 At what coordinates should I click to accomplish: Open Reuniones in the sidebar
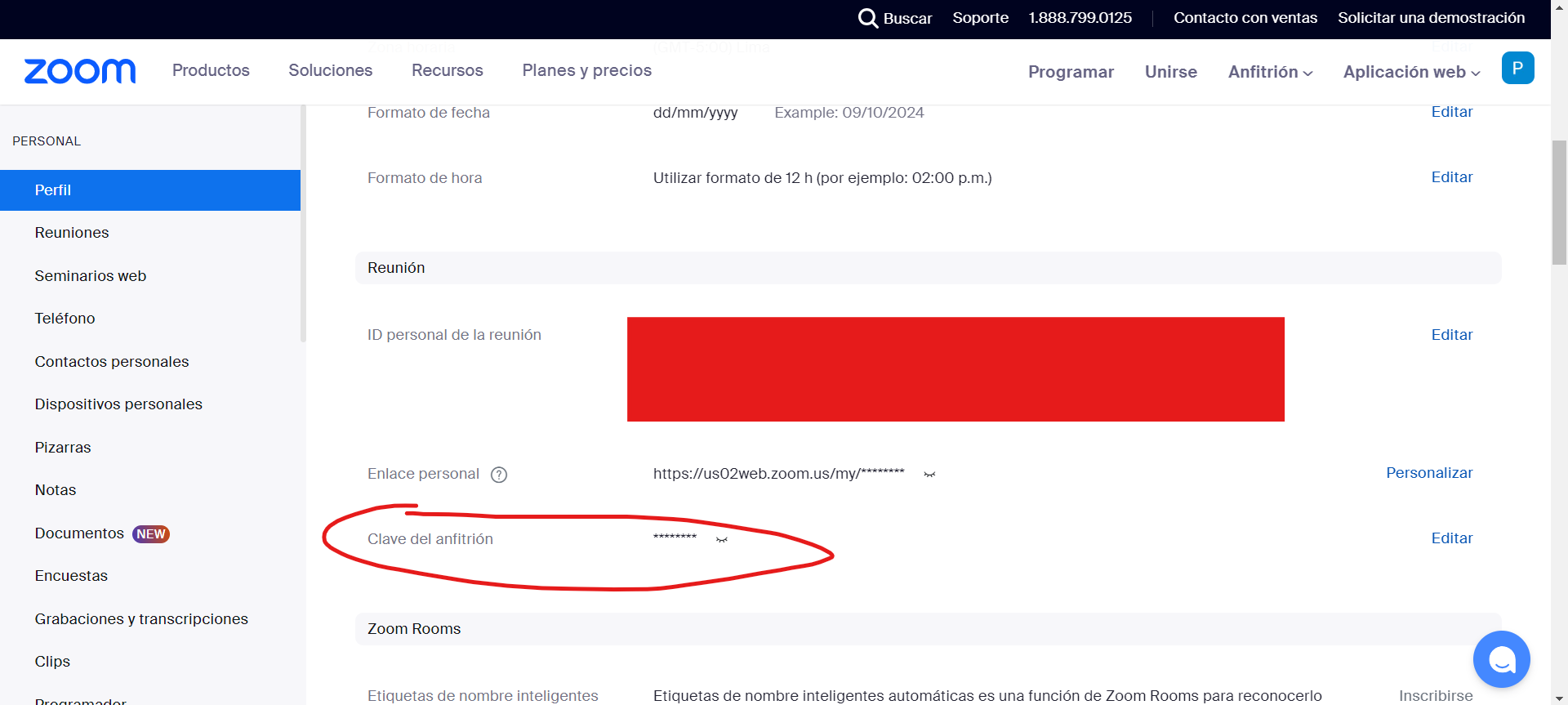pos(72,233)
